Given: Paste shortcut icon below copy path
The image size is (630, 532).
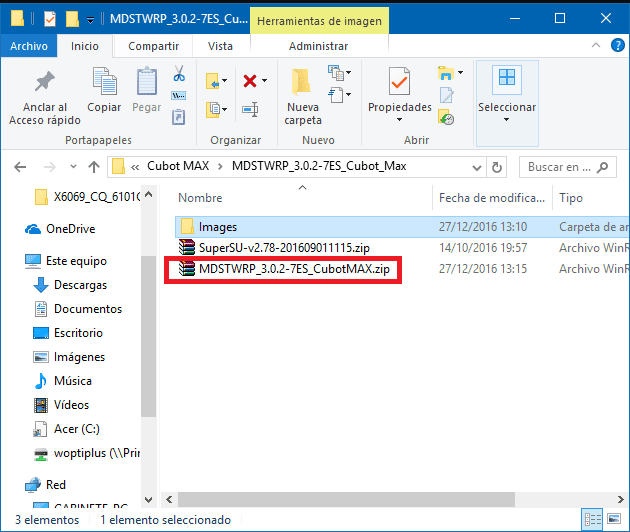Looking at the screenshot, I should pos(178,117).
